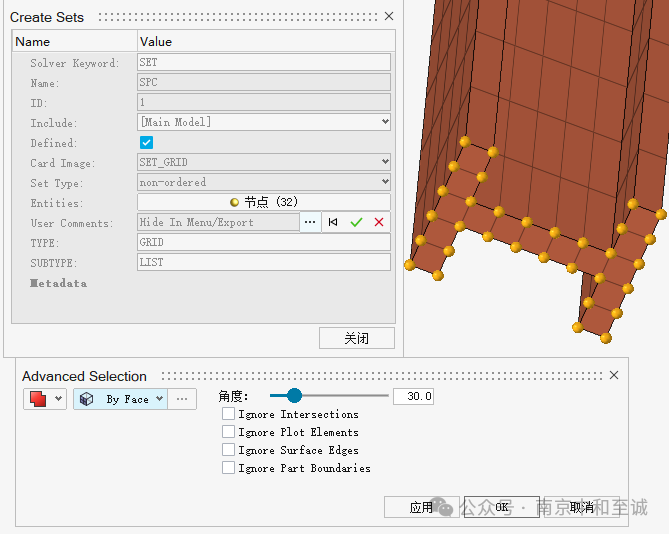This screenshot has height=534, width=669.
Task: Click the 应用 apply button
Action: (422, 507)
